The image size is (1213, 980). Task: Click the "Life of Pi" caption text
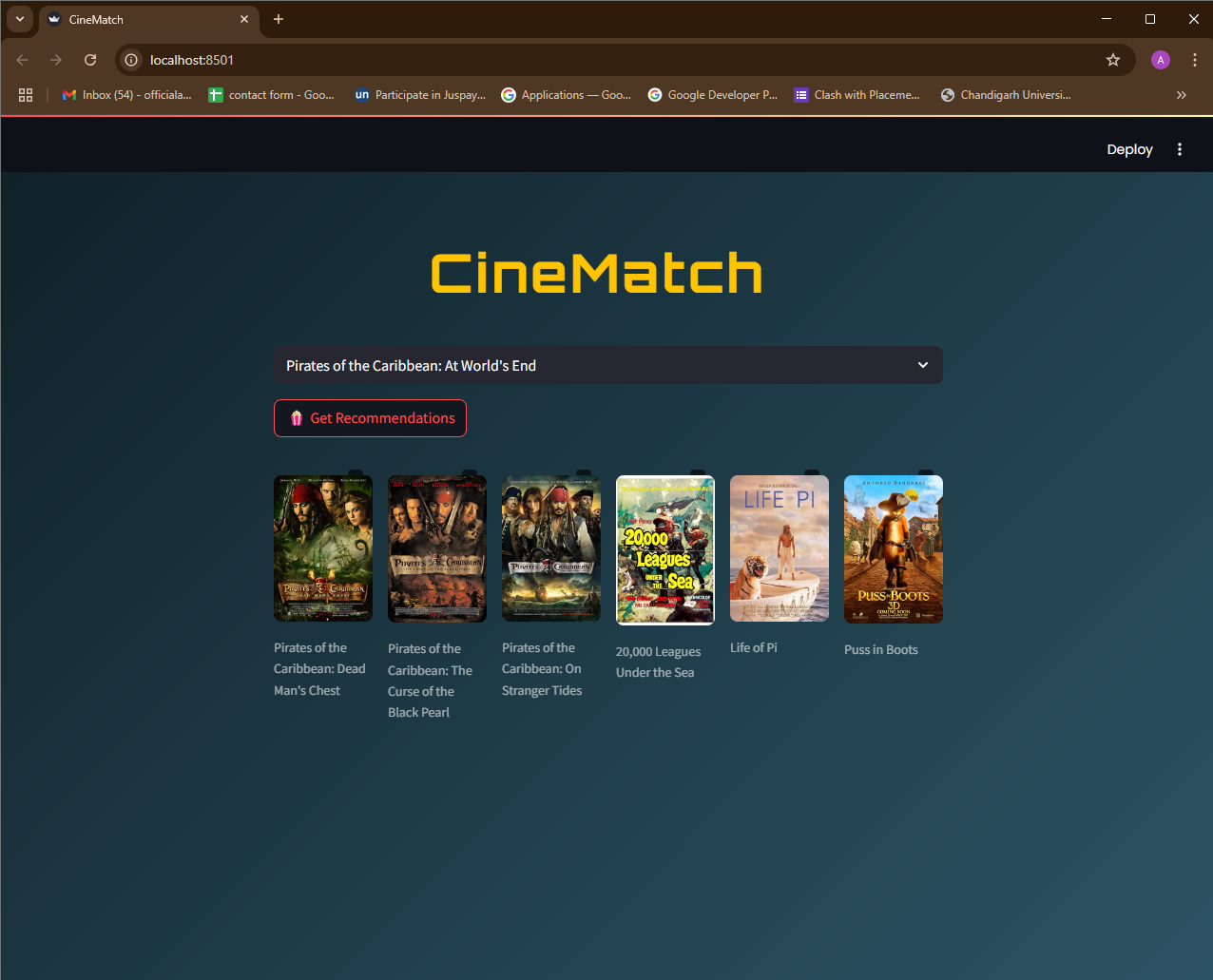(754, 647)
